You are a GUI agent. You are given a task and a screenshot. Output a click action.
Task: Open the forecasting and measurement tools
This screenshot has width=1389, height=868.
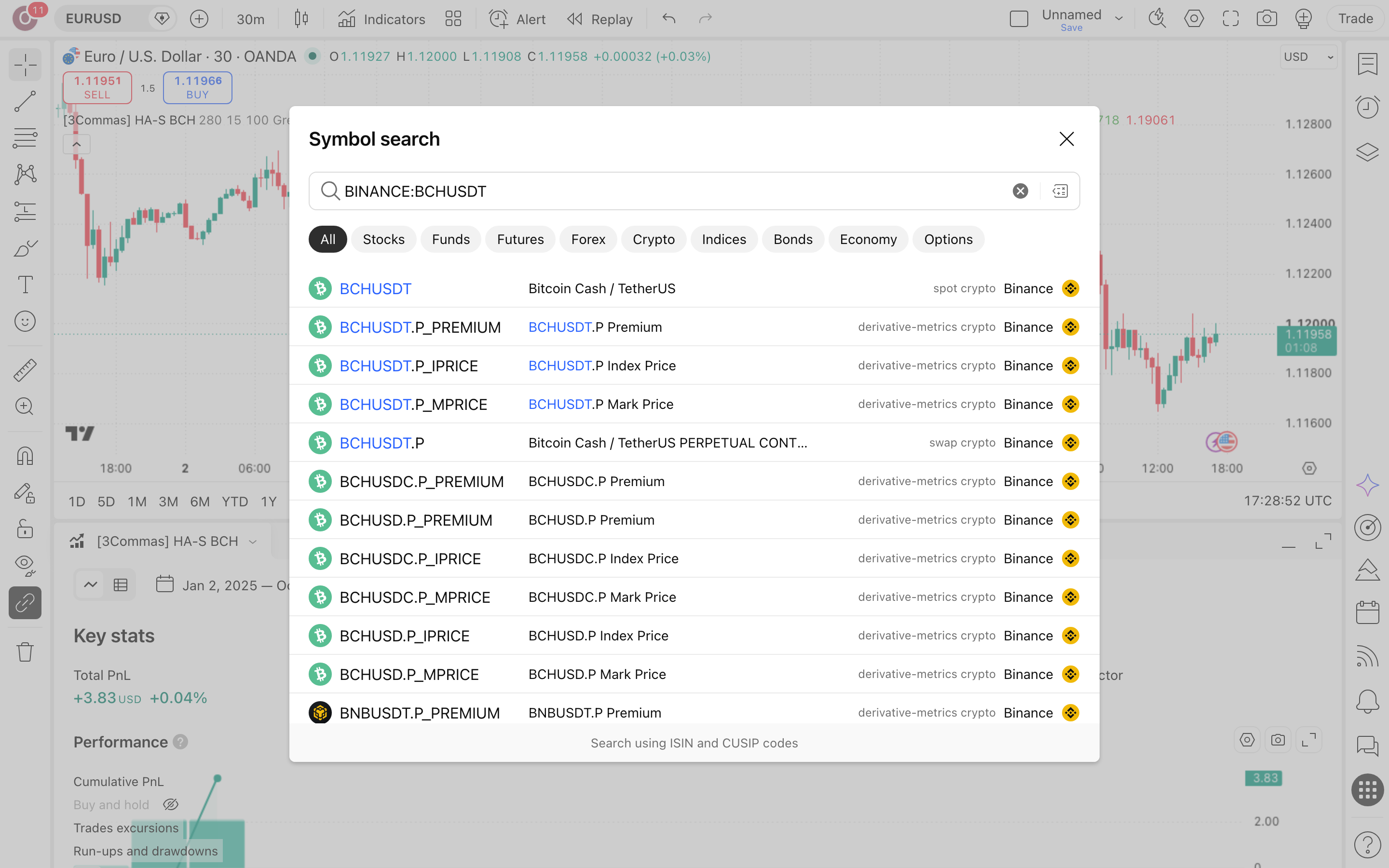25,211
